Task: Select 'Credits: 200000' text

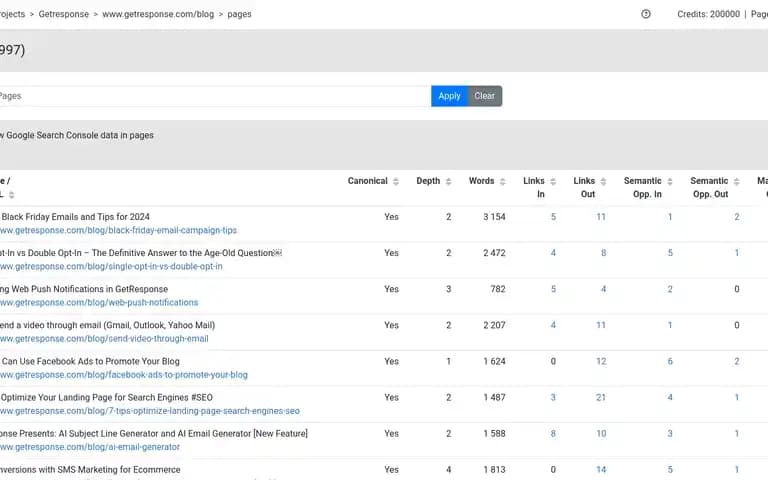Action: (x=708, y=14)
